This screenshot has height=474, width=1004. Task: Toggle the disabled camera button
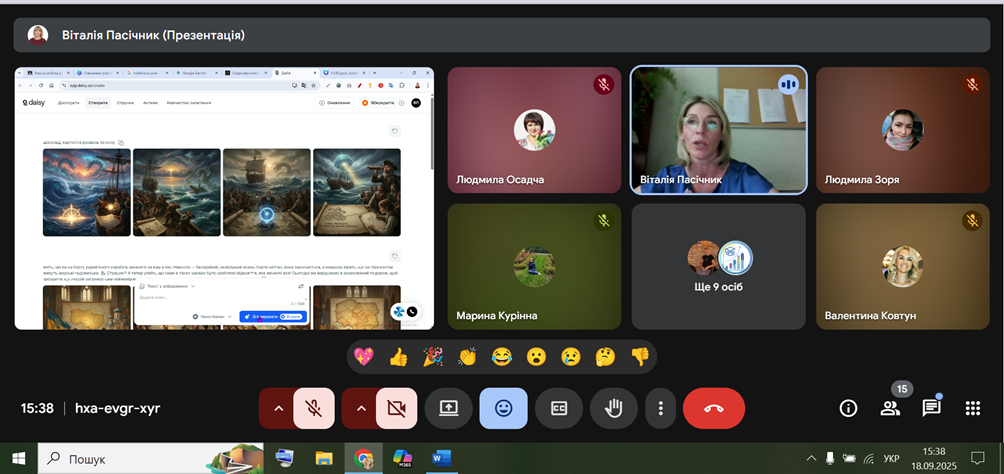[396, 408]
